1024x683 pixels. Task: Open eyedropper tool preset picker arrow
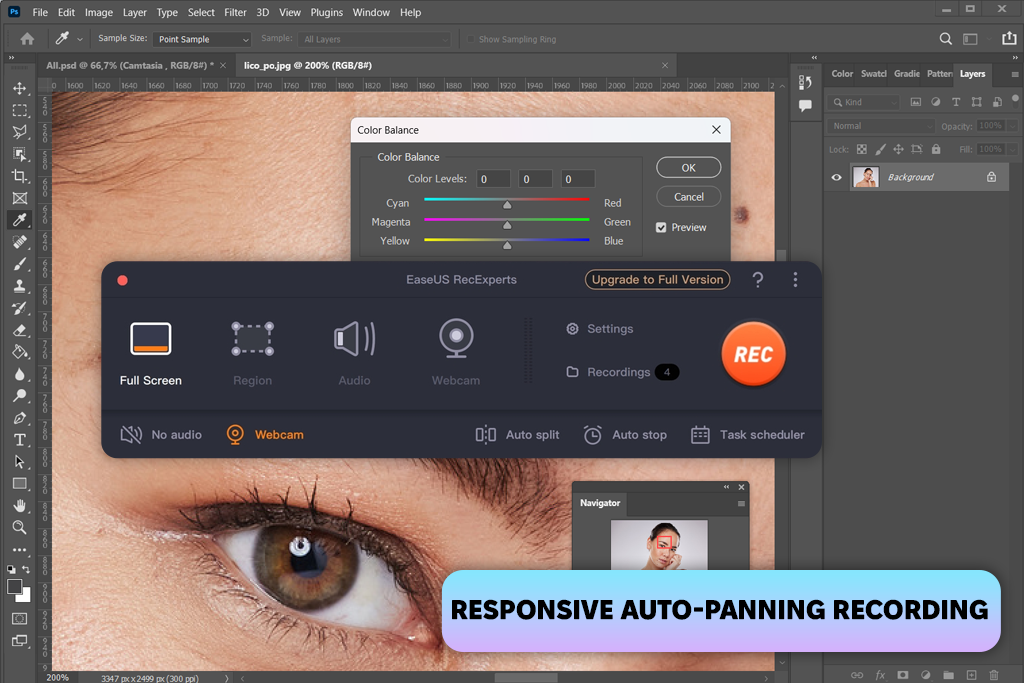coord(80,39)
